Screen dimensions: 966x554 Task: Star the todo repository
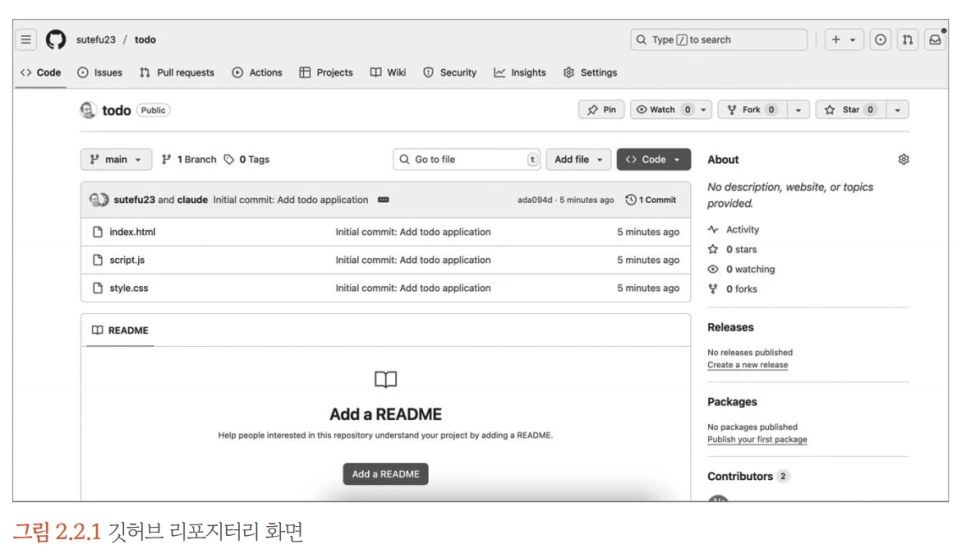pyautogui.click(x=851, y=110)
